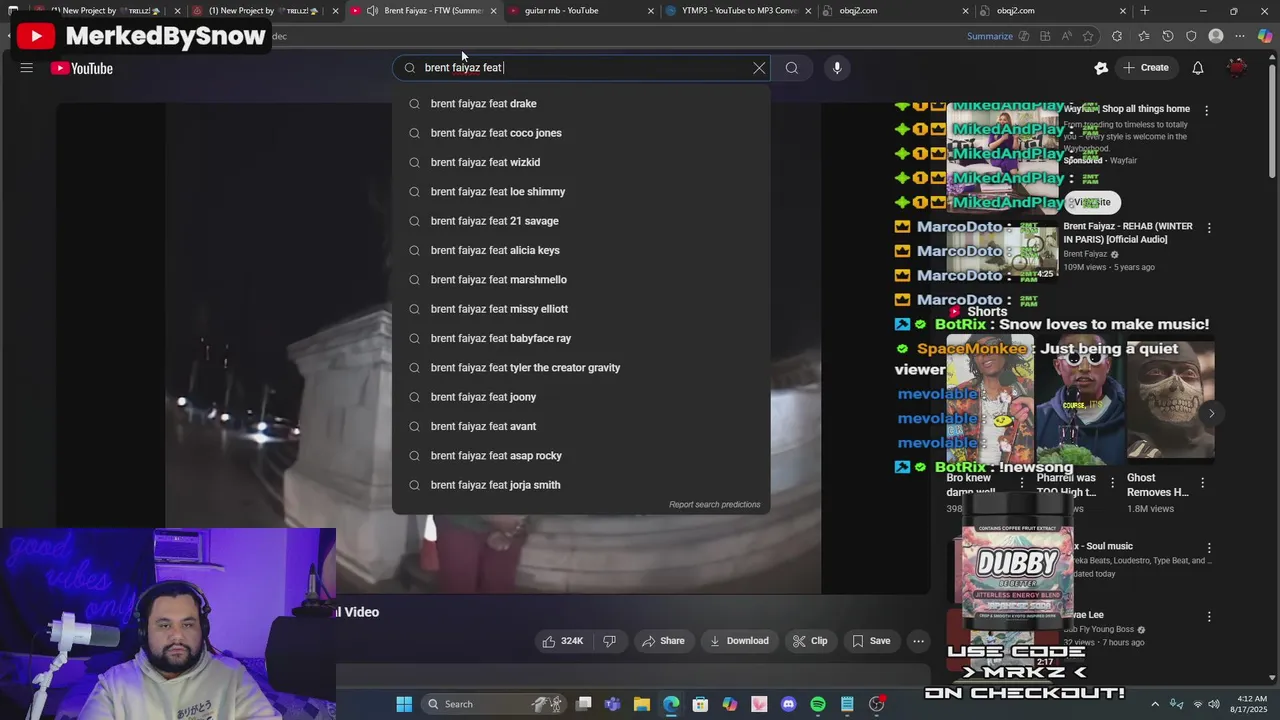Screen dimensions: 1280x720
Task: Open options for Wayfair sponsored card
Action: click(x=1206, y=111)
